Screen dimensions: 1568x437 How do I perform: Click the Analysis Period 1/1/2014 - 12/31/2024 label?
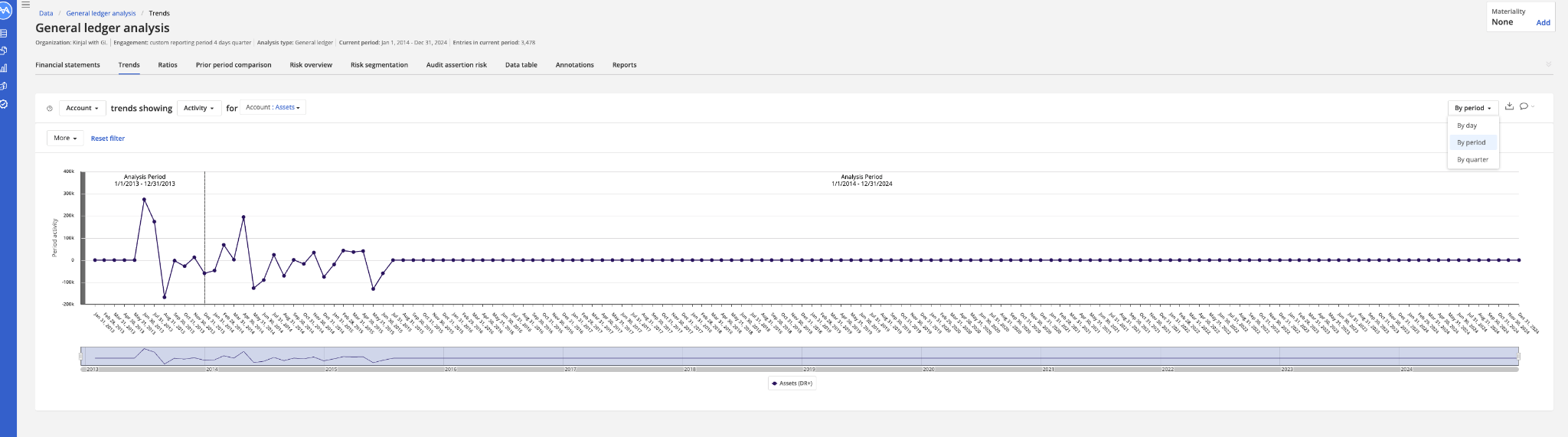(861, 180)
